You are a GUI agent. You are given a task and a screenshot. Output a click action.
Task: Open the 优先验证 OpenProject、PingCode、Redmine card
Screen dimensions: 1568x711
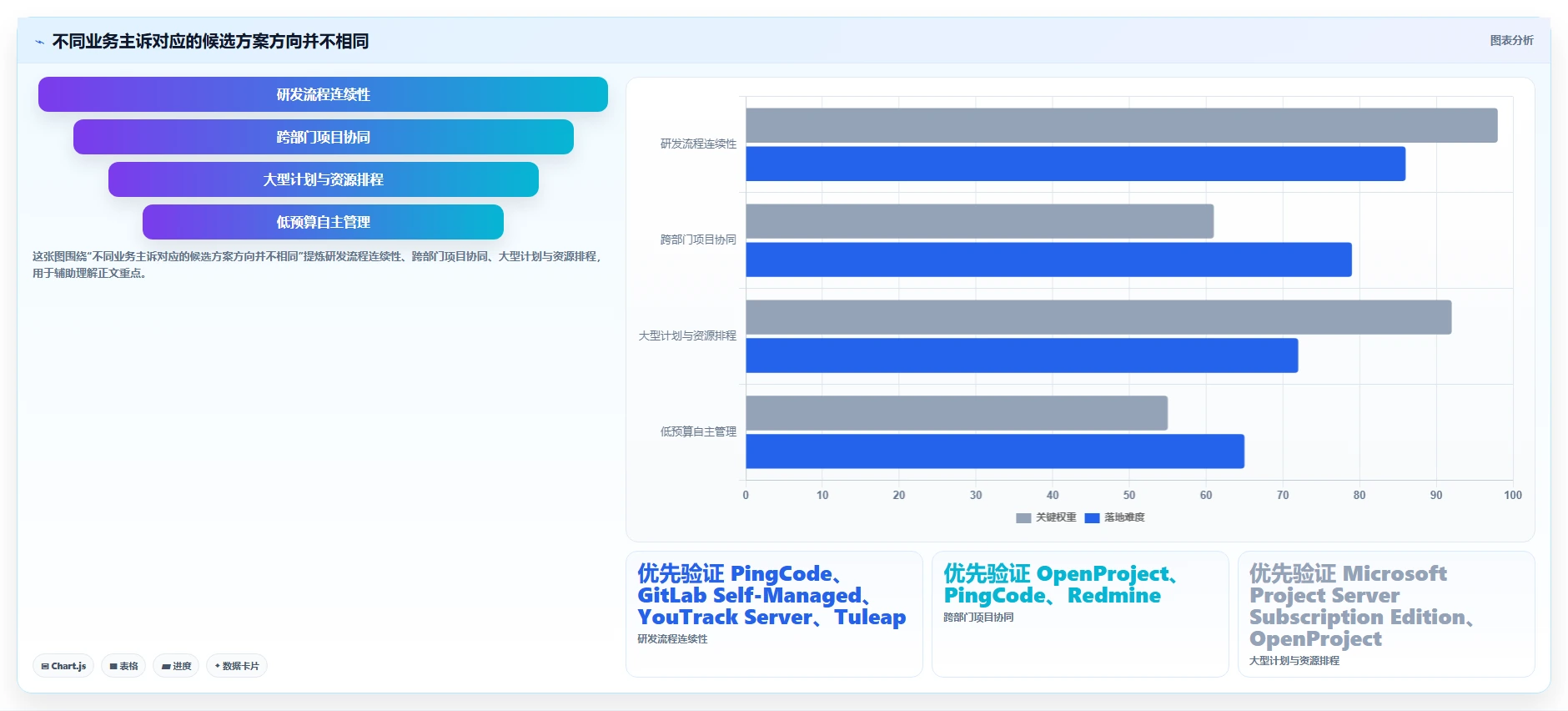1080,613
